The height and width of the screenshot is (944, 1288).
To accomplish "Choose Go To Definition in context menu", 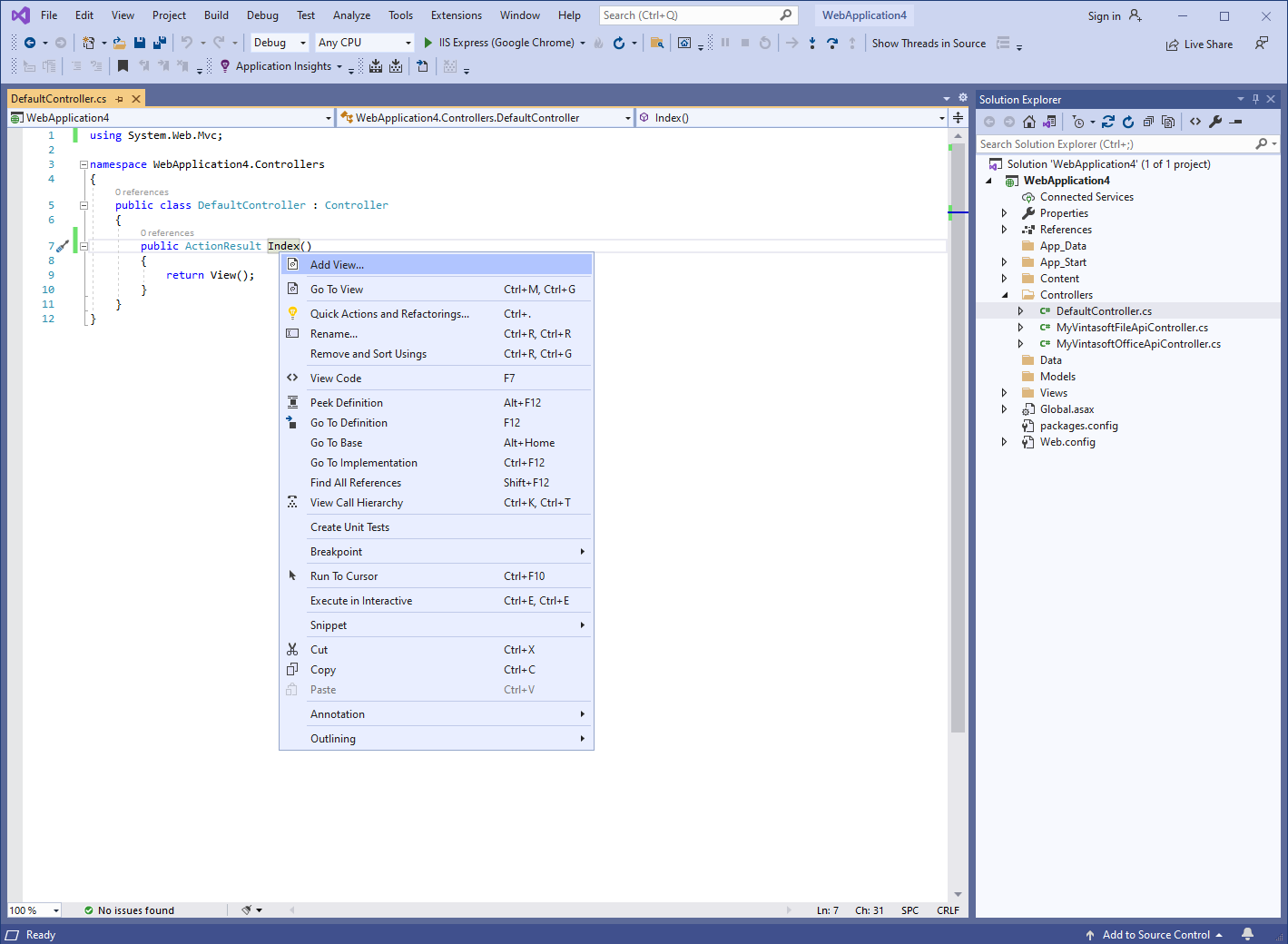I will (349, 423).
